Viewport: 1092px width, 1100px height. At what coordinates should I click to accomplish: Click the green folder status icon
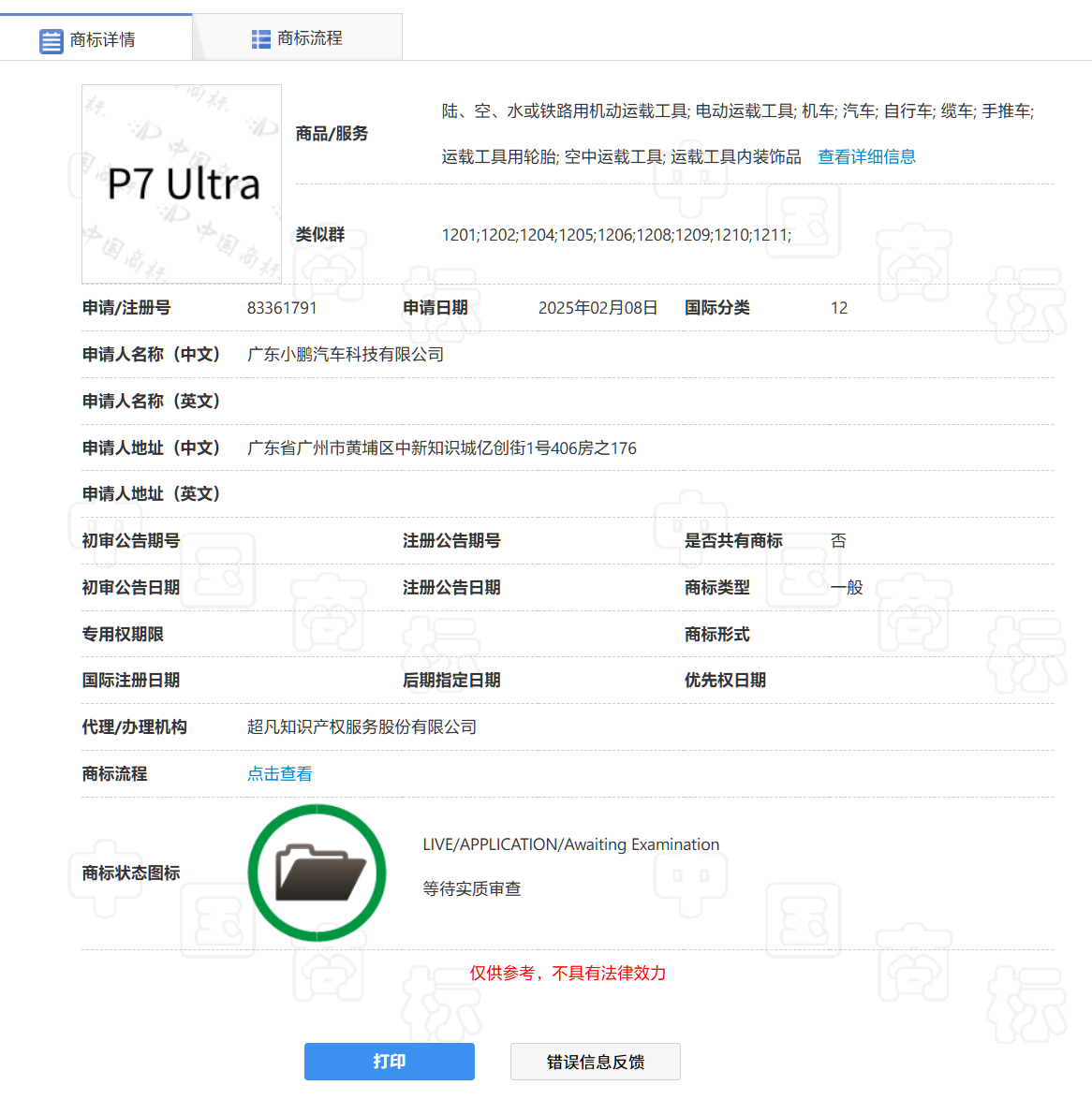pyautogui.click(x=317, y=873)
